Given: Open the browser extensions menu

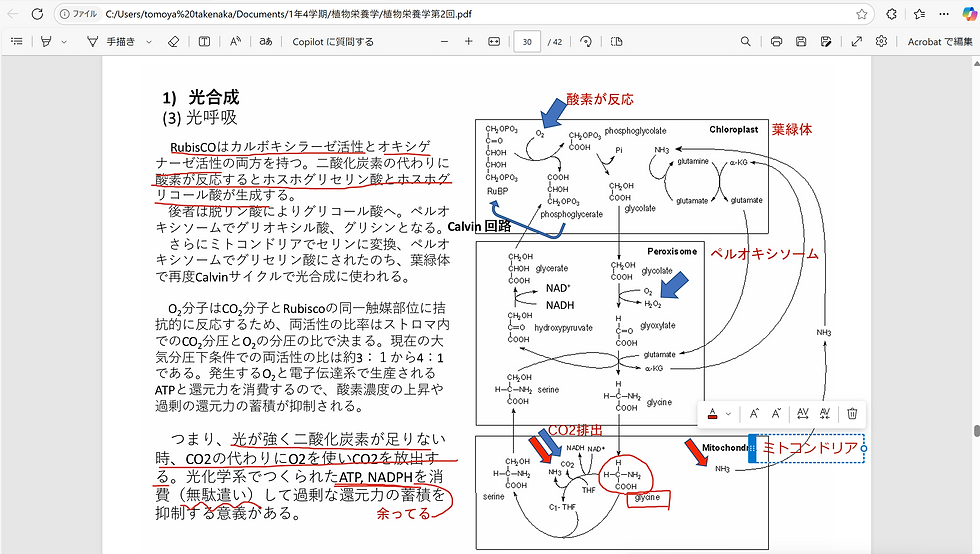Looking at the screenshot, I should [x=892, y=14].
